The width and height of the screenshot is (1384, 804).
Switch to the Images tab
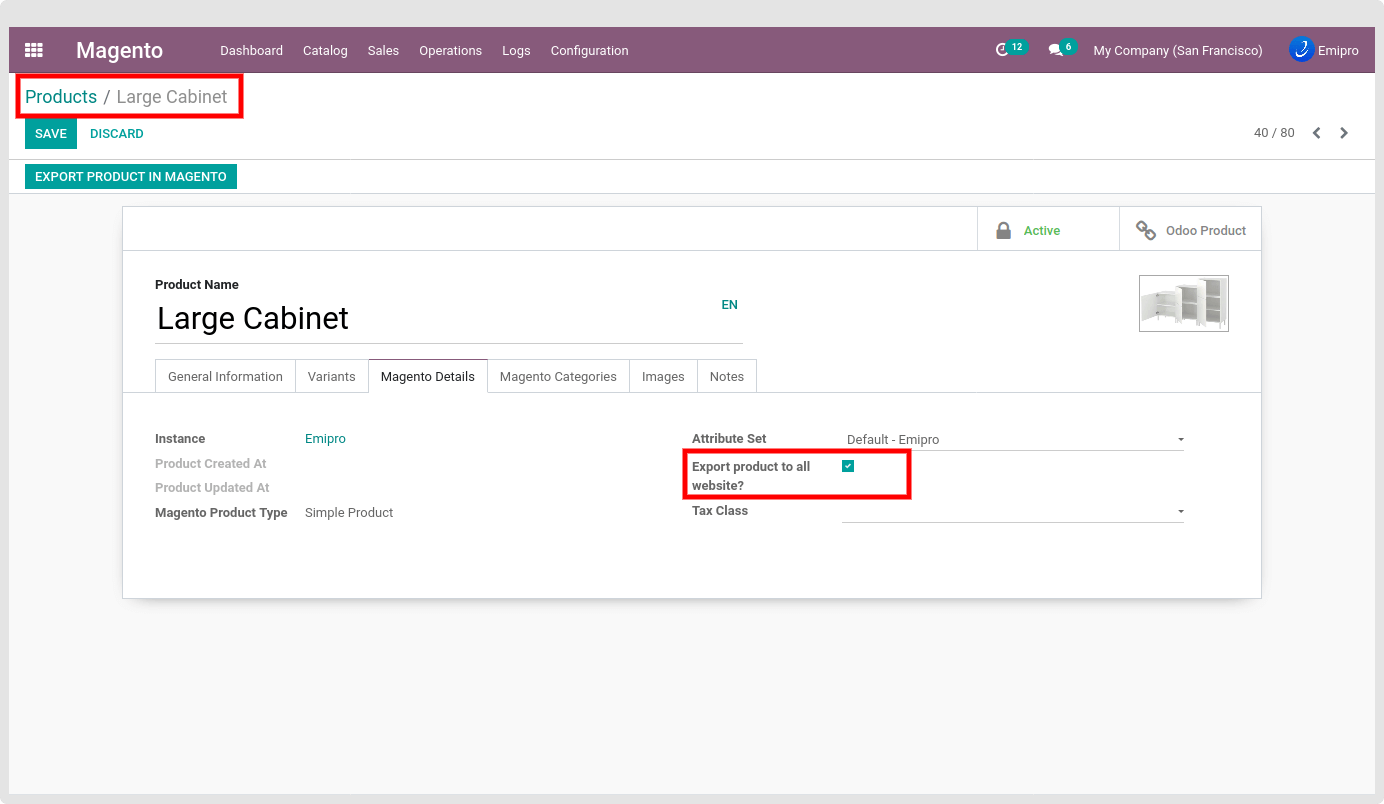(x=663, y=376)
